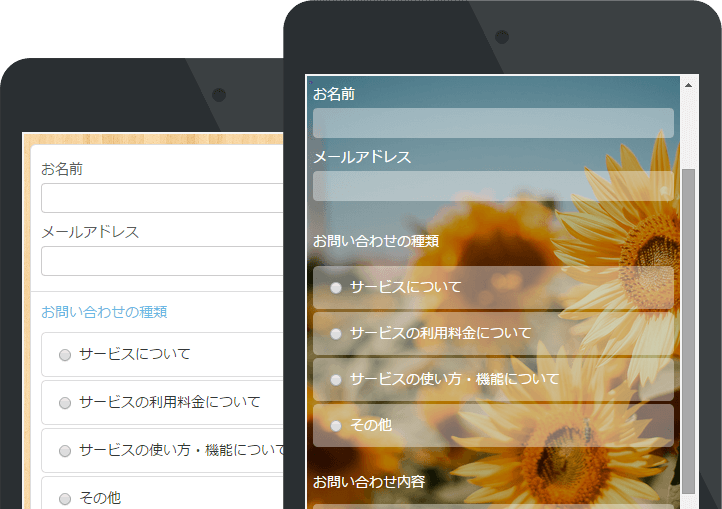Screen dimensions: 722x509
Task: Click the お問い合わせ内容 text area on the sunflower form
Action: [493, 504]
